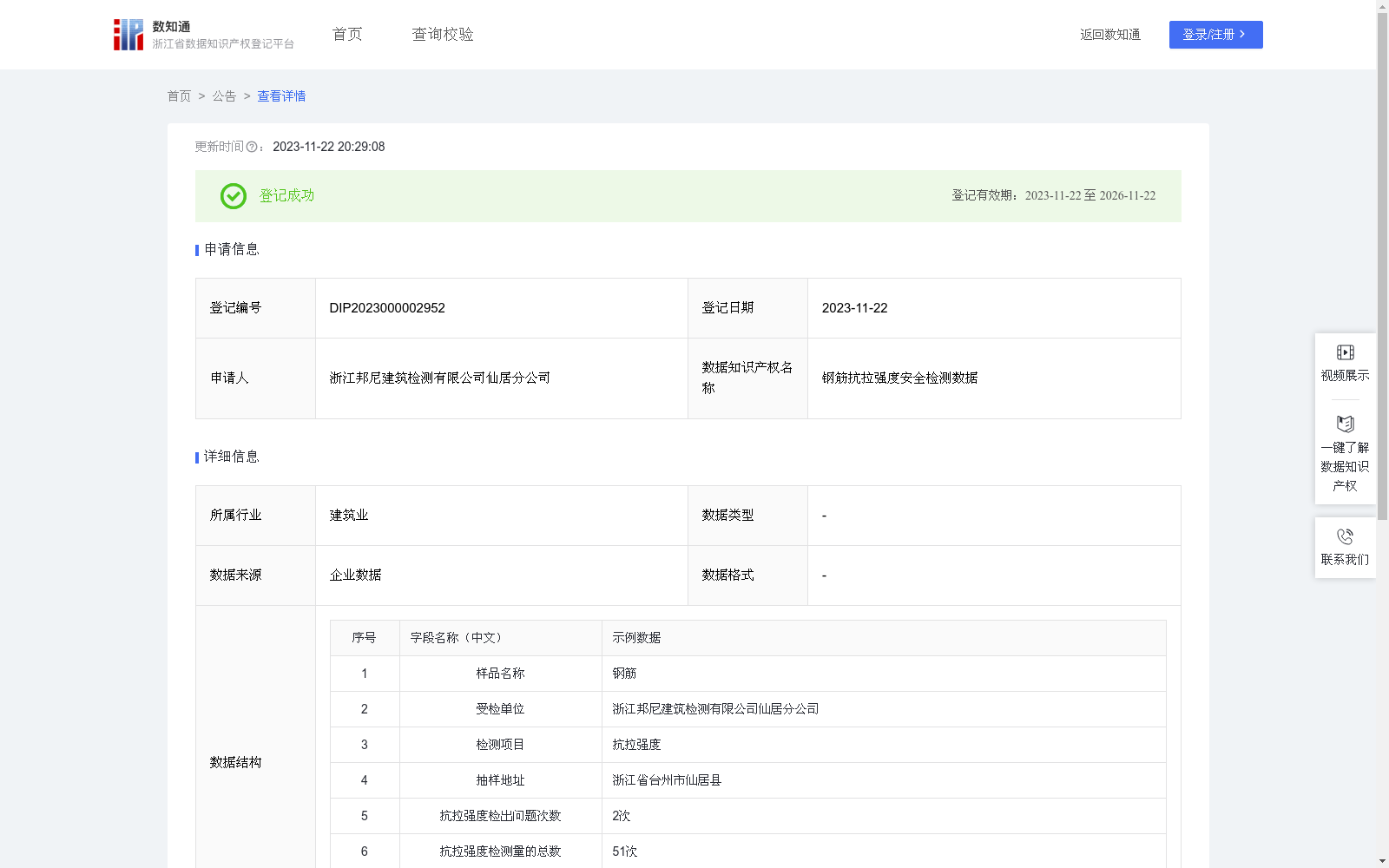Viewport: 1389px width, 868px height.
Task: Click the update time 2023-11-22 20:29:08
Action: (x=329, y=148)
